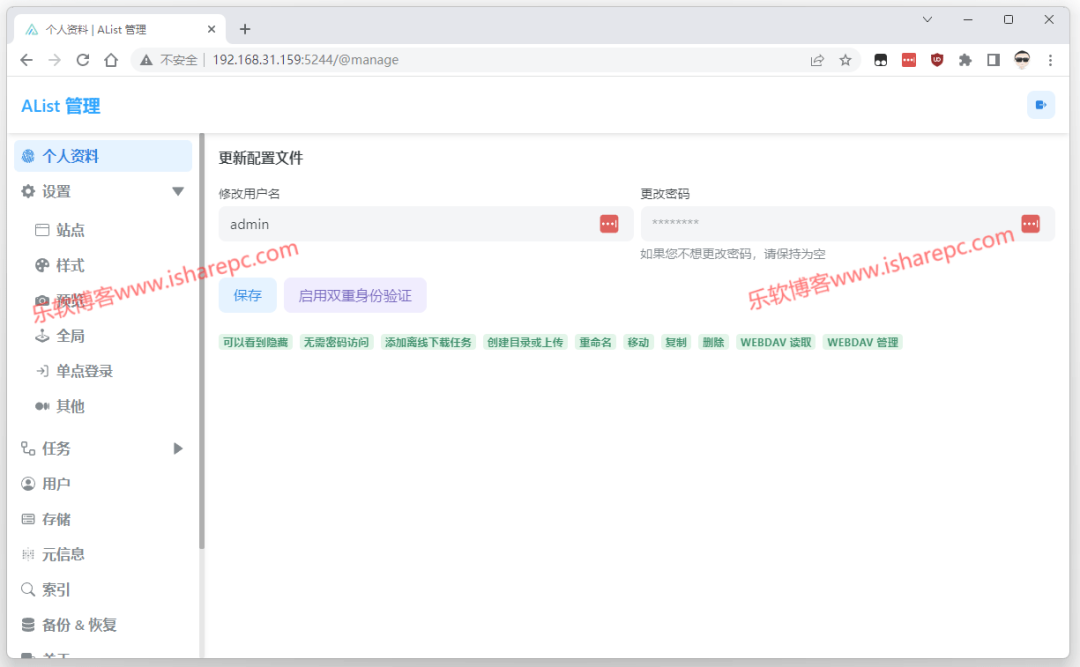
Task: Bookmark this page with star icon
Action: tap(845, 60)
